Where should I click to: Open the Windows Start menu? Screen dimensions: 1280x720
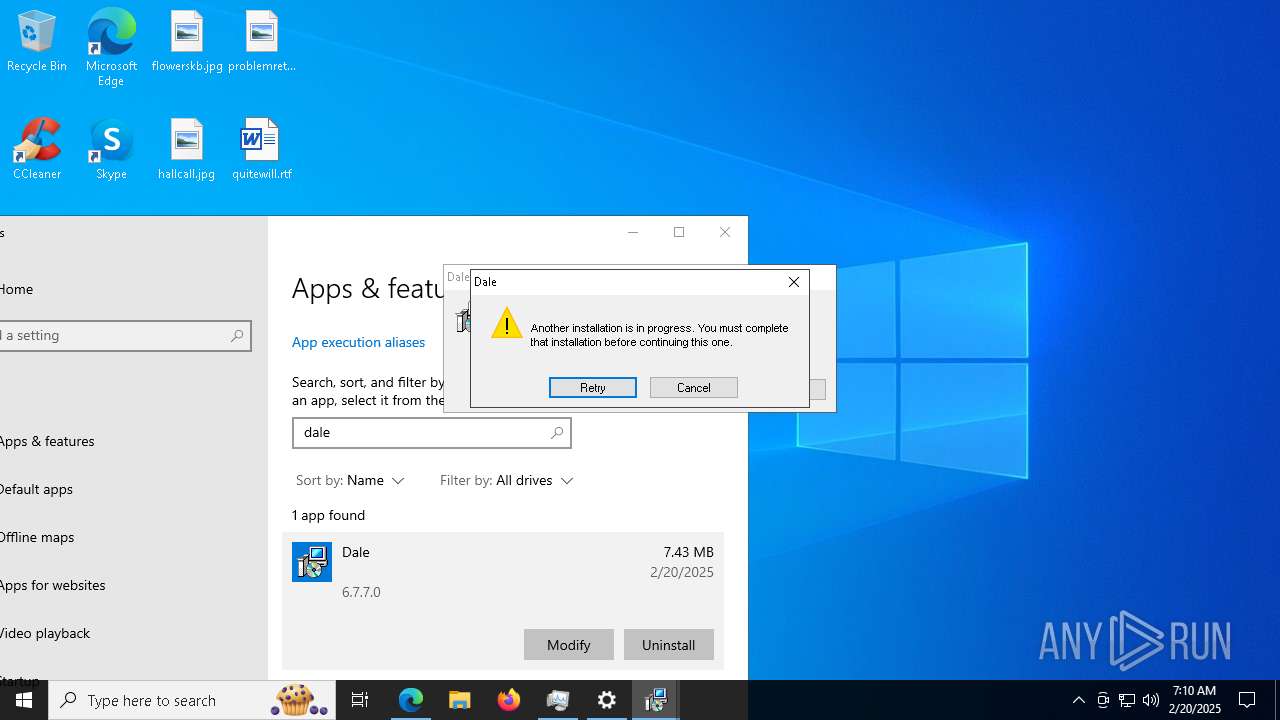(x=24, y=700)
